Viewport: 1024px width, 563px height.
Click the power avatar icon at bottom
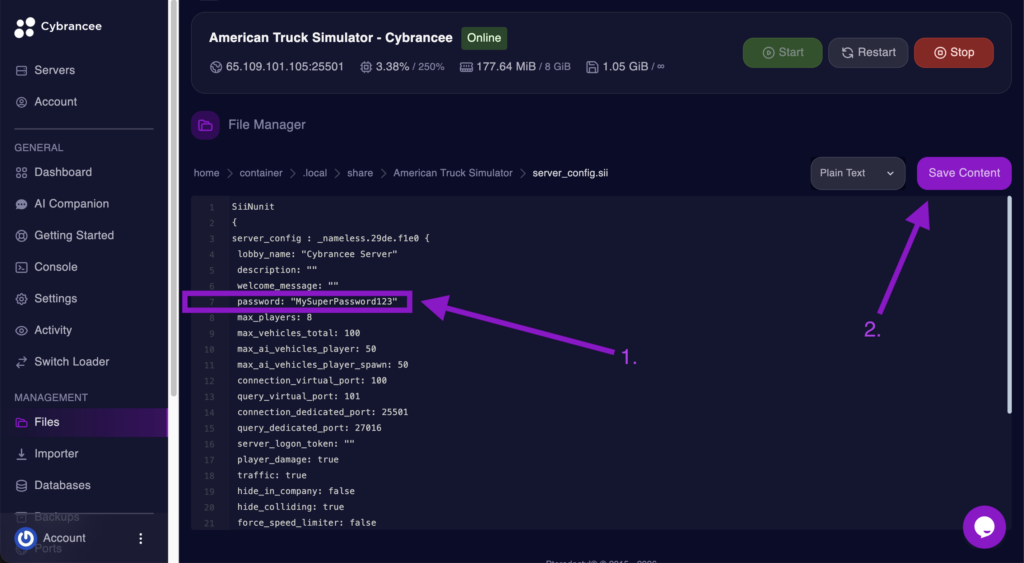25,538
